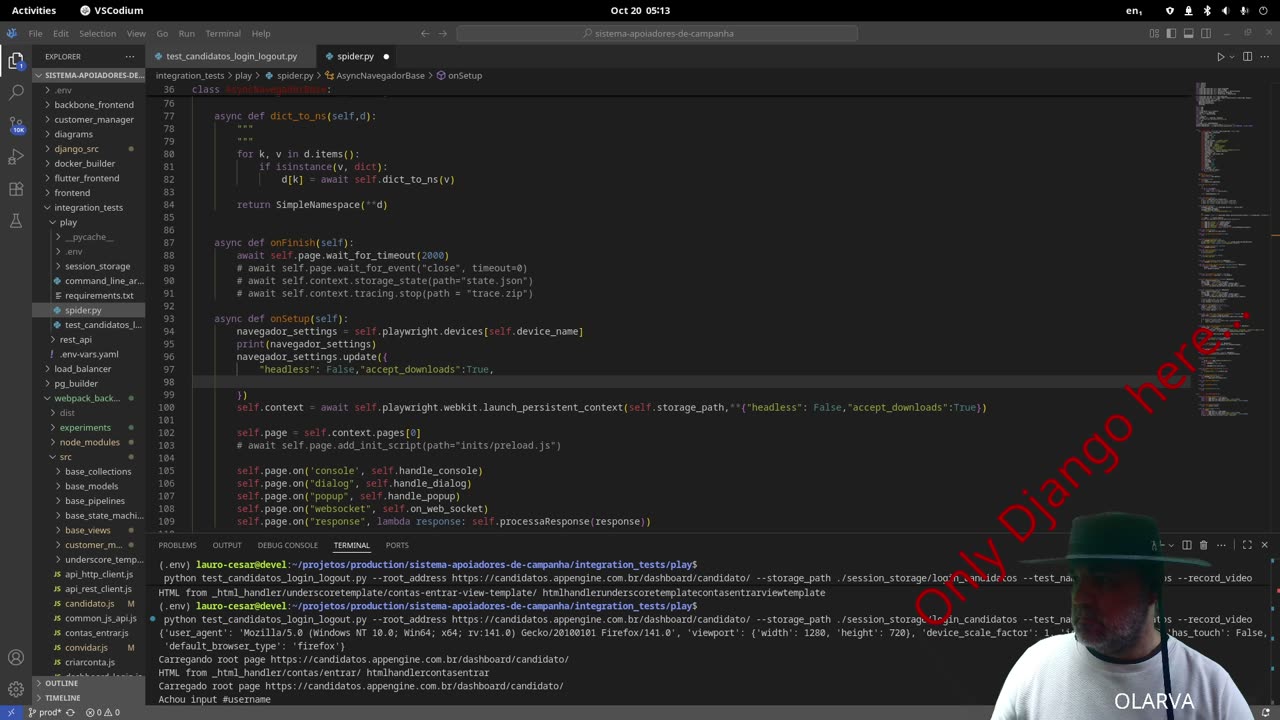Expand the backbone_frontend folder
The image size is (1280, 720).
[x=90, y=105]
